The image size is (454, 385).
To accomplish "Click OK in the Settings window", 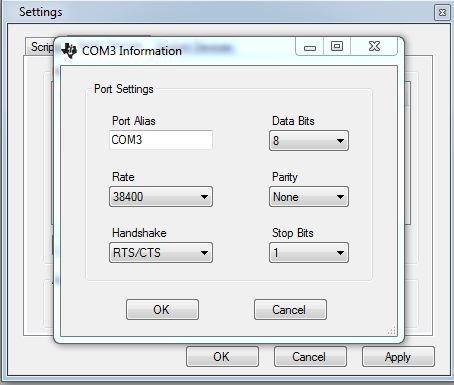I will (x=222, y=357).
